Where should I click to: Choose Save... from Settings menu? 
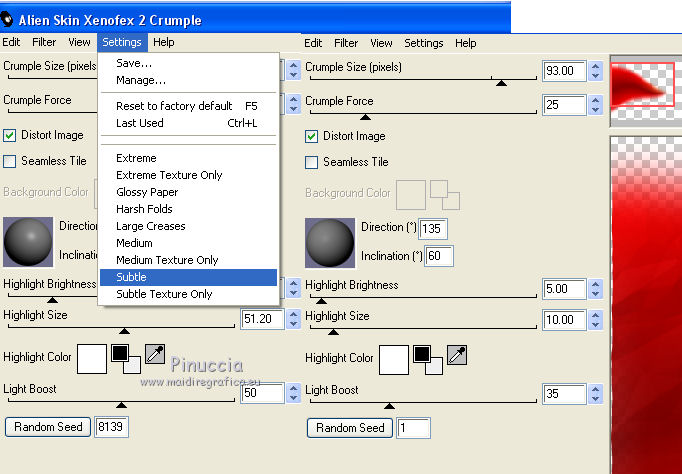pos(188,63)
